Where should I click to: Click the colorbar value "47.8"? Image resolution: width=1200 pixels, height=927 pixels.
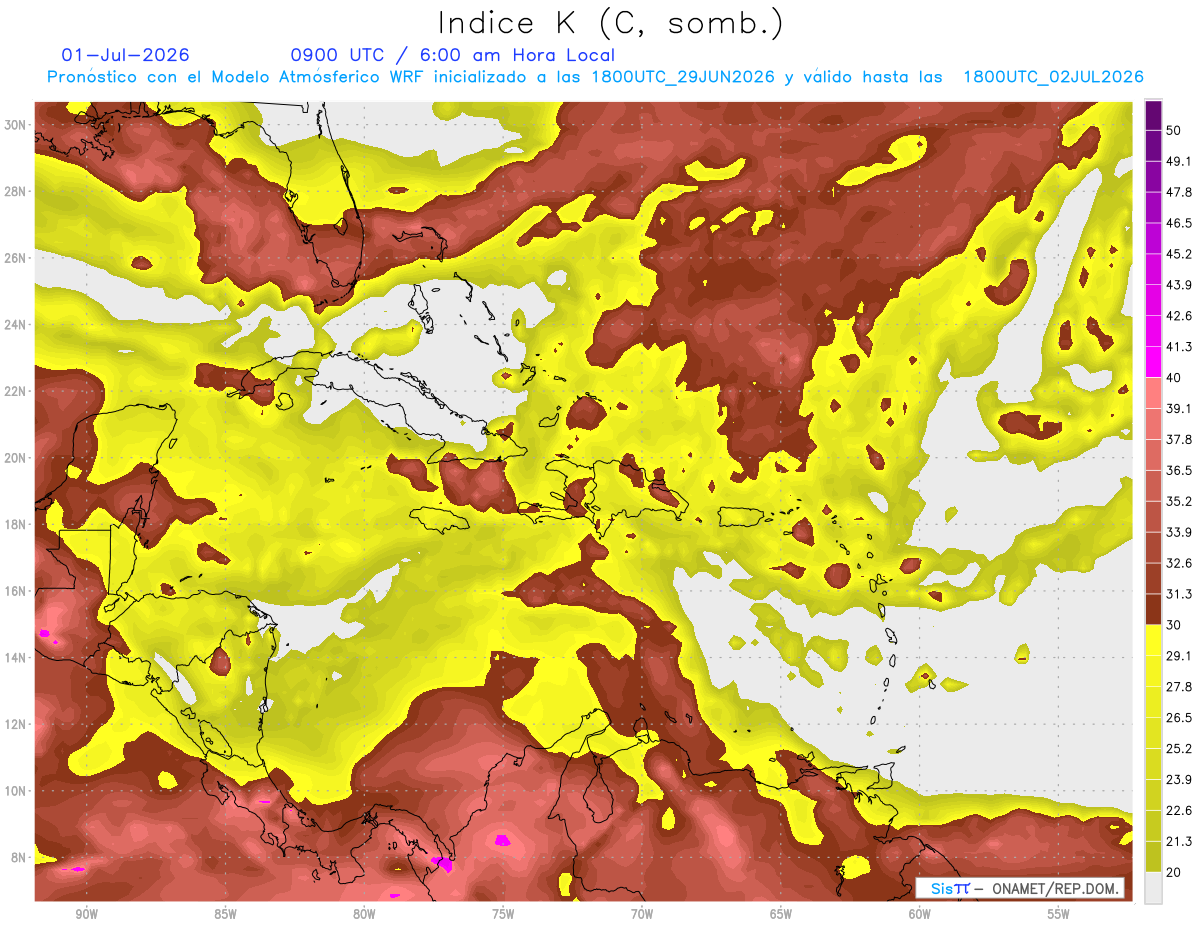[x=1177, y=192]
